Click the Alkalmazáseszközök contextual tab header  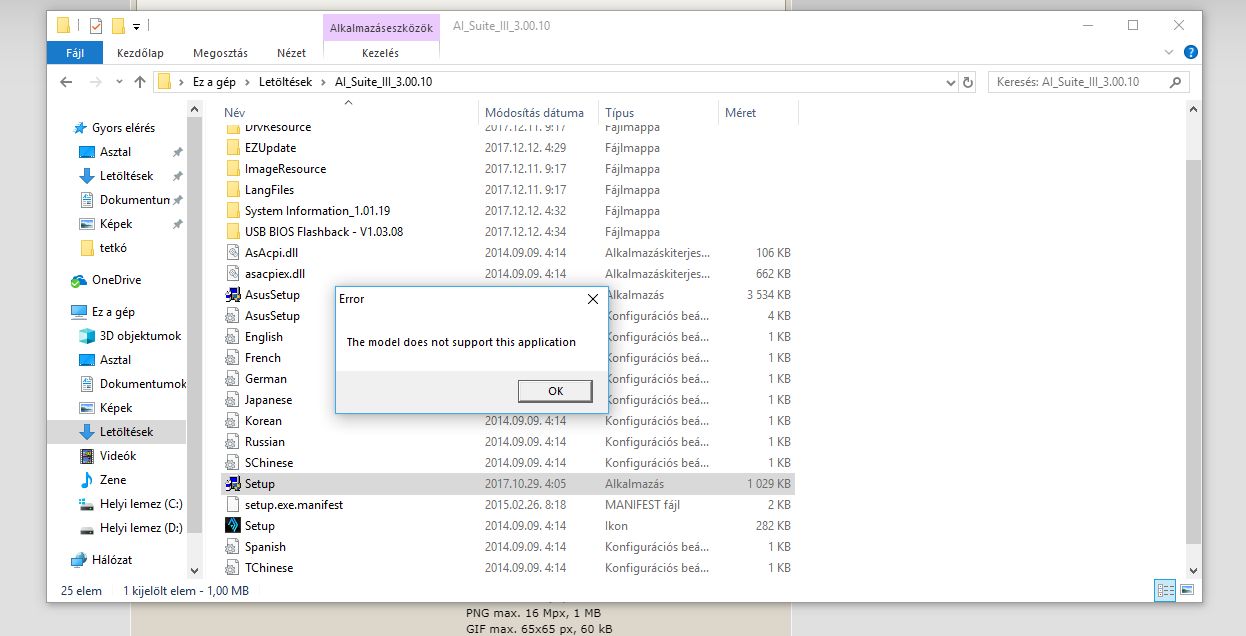(x=382, y=28)
